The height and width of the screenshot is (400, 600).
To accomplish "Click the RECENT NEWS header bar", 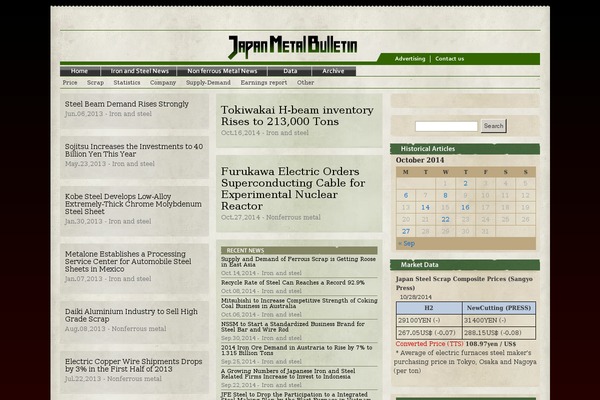I will click(299, 250).
